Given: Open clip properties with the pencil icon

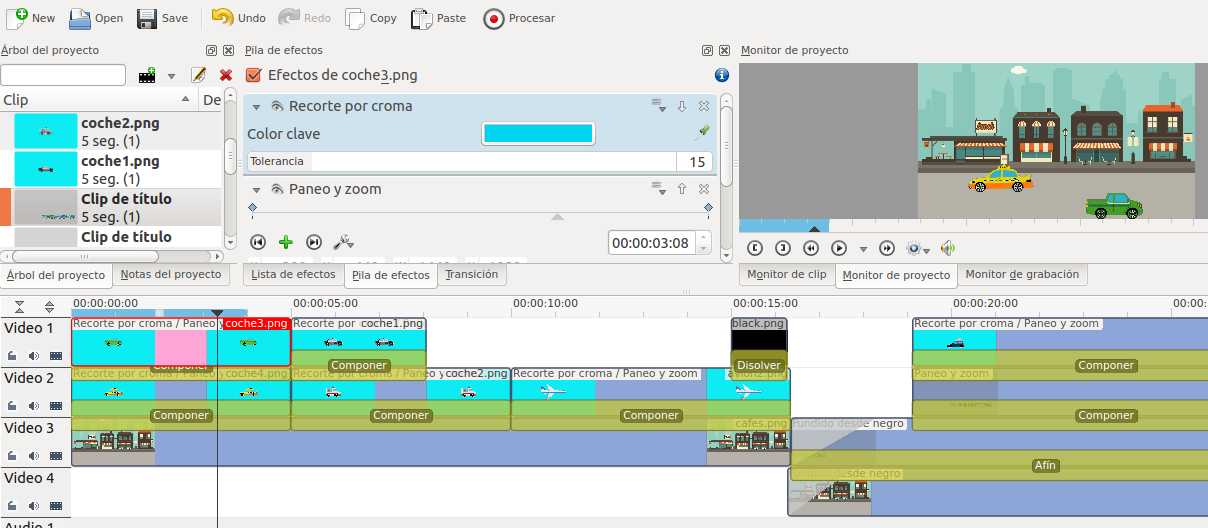Looking at the screenshot, I should [198, 76].
